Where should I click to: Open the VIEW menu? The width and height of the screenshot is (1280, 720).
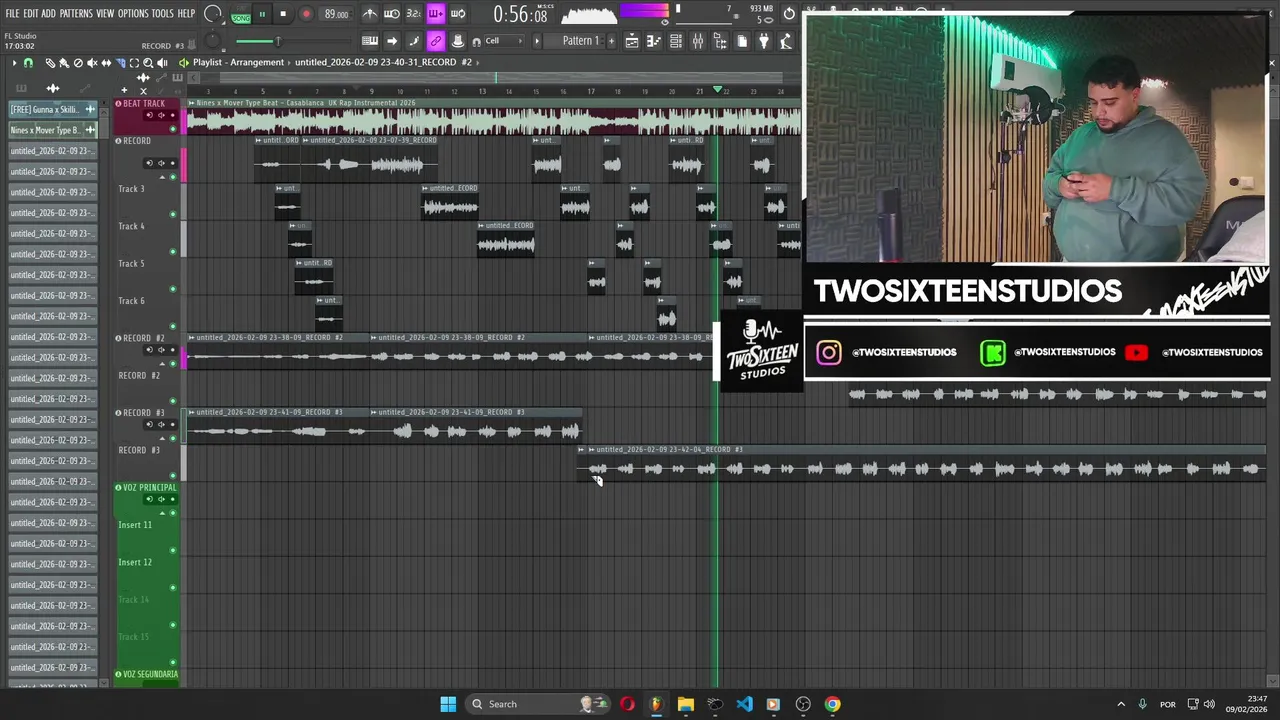105,14
